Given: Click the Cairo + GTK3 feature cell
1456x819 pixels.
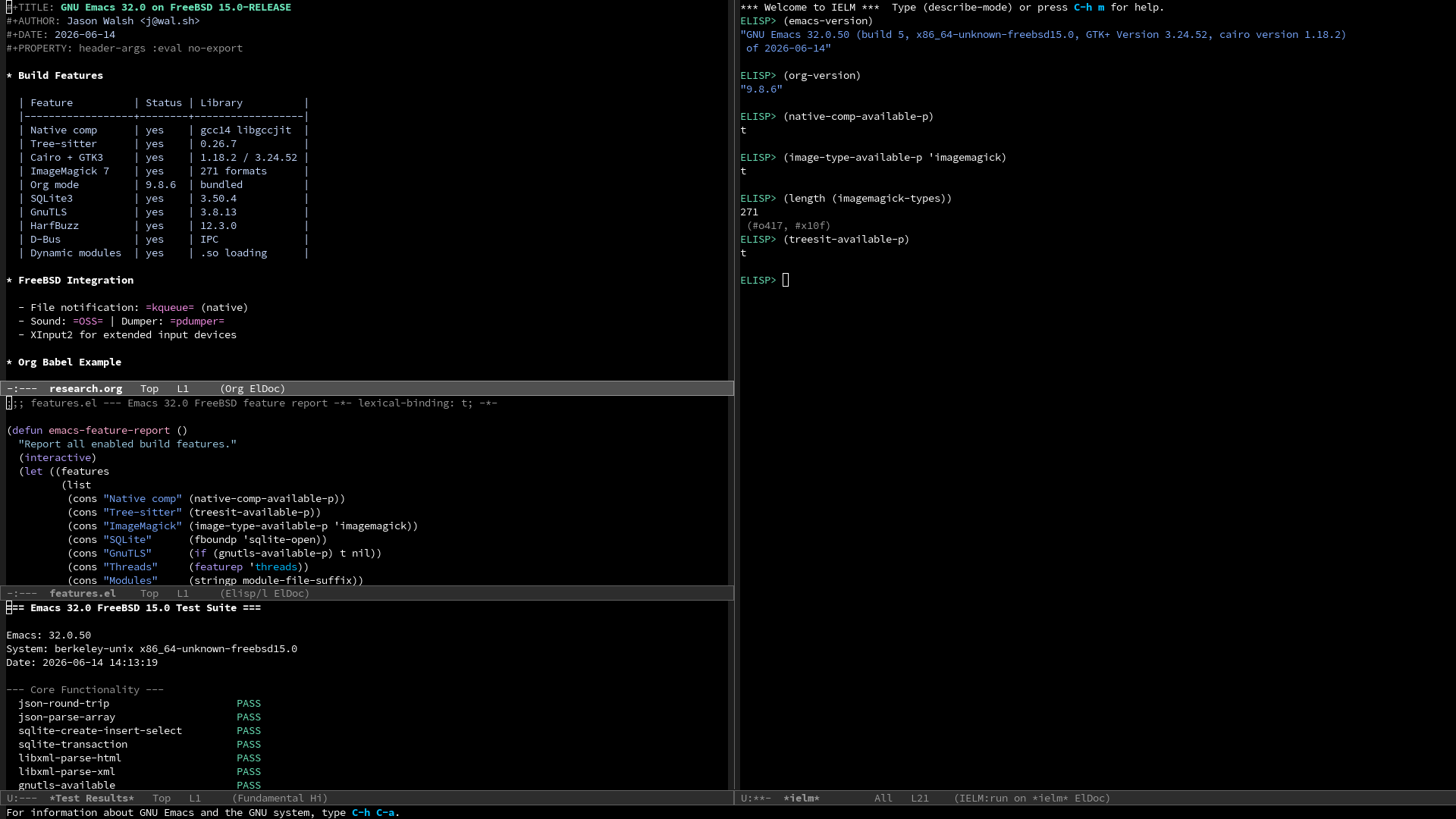Looking at the screenshot, I should pyautogui.click(x=67, y=157).
